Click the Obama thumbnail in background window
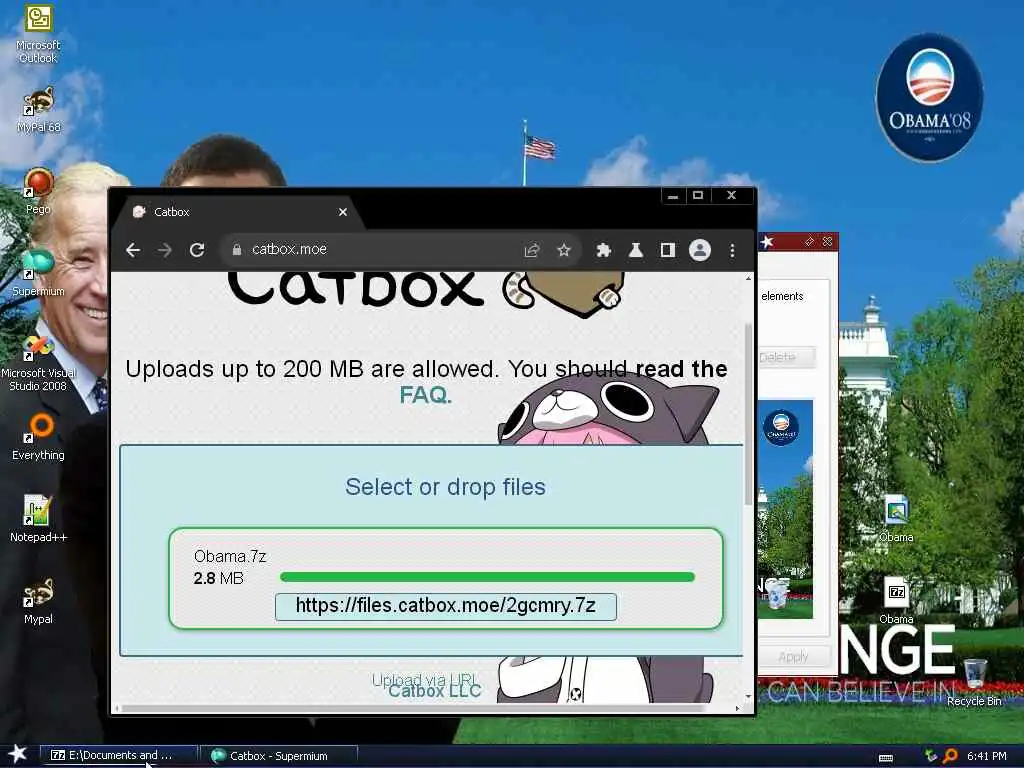The height and width of the screenshot is (768, 1024). [x=786, y=509]
